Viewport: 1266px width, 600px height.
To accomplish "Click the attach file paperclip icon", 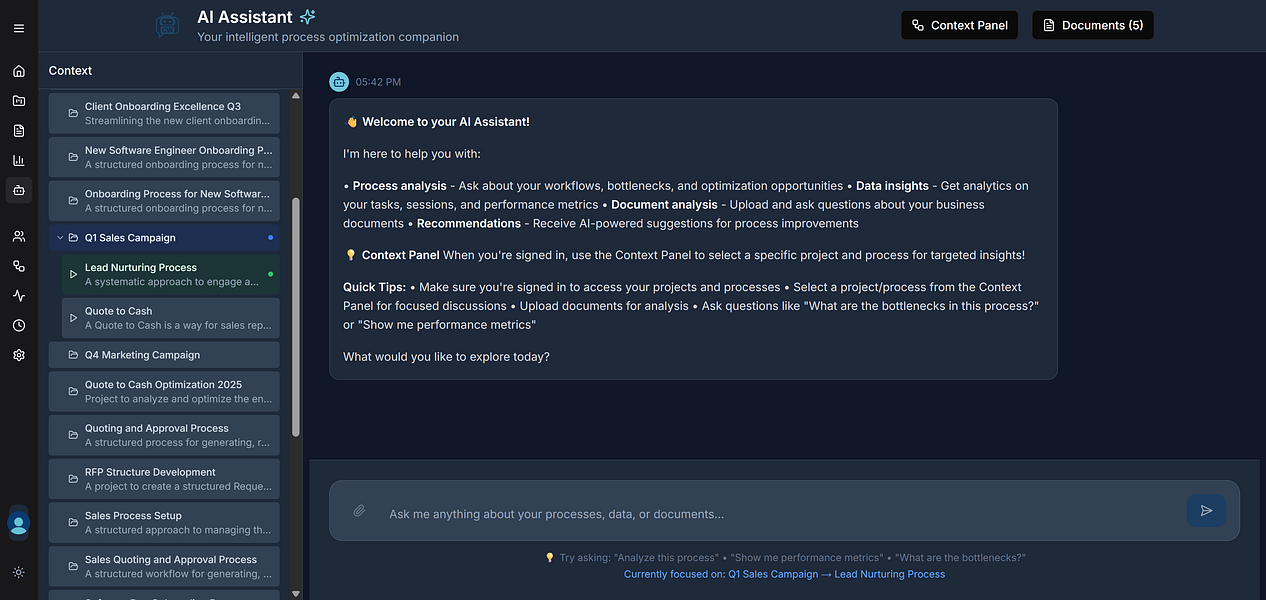I will pyautogui.click(x=359, y=511).
